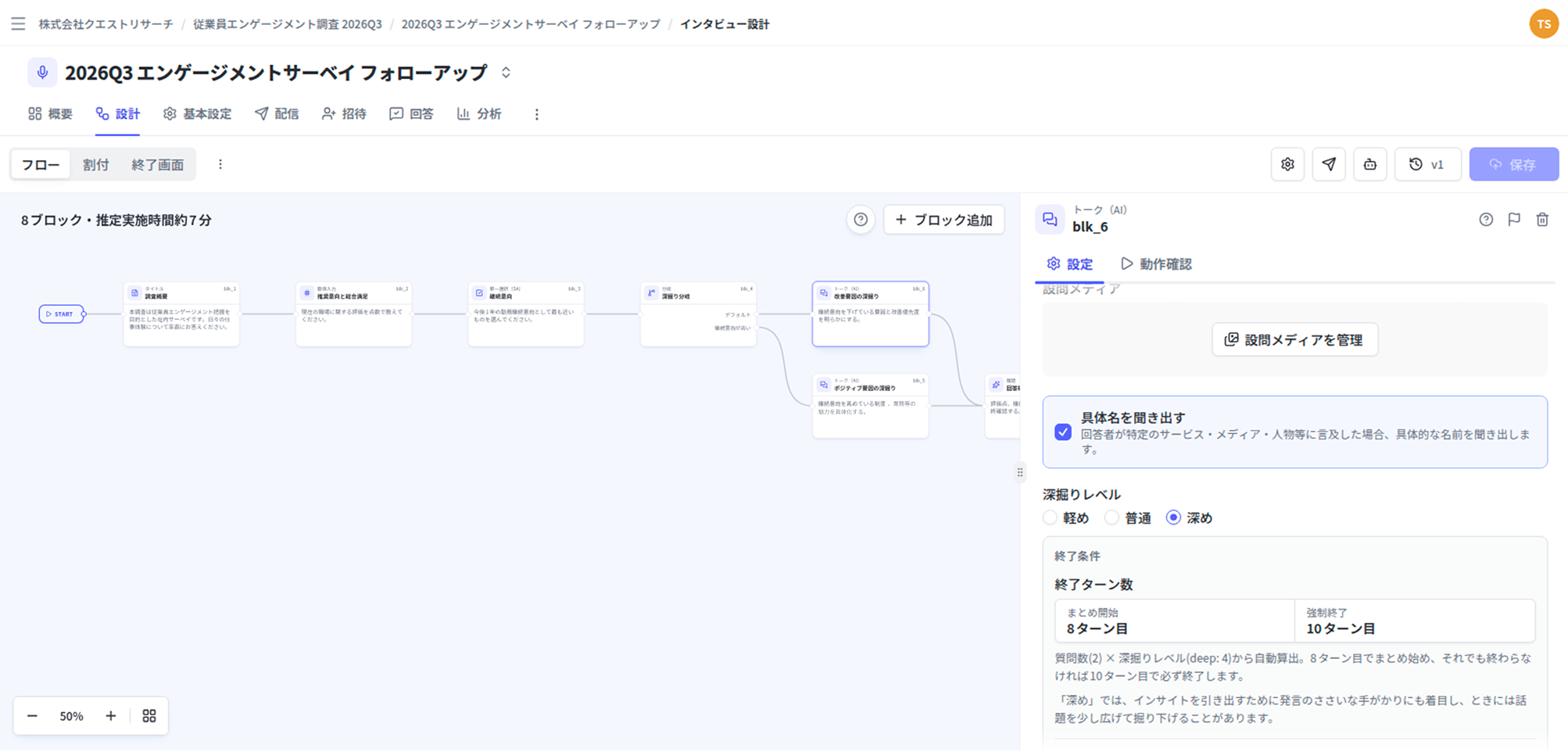Select the 設計 tab
Image resolution: width=1568 pixels, height=752 pixels.
(x=118, y=114)
